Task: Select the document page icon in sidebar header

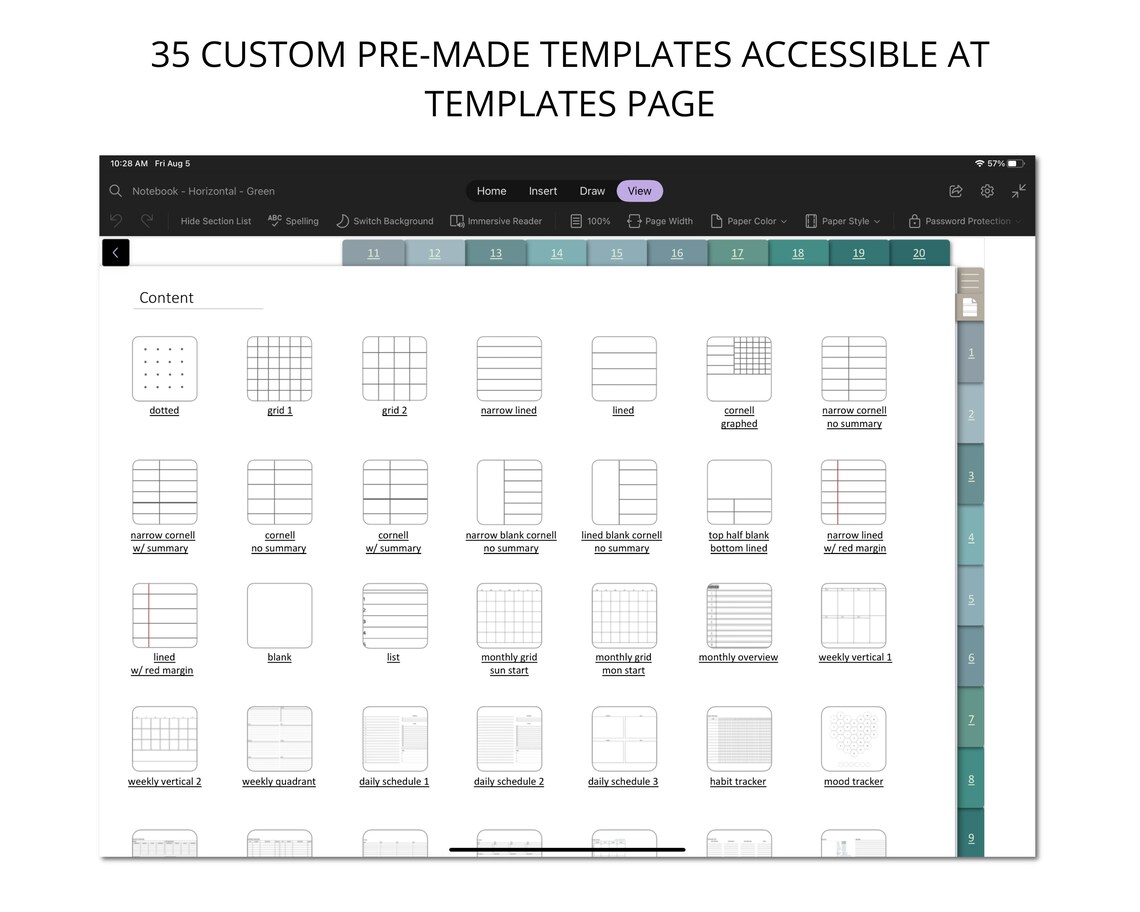Action: click(x=968, y=306)
